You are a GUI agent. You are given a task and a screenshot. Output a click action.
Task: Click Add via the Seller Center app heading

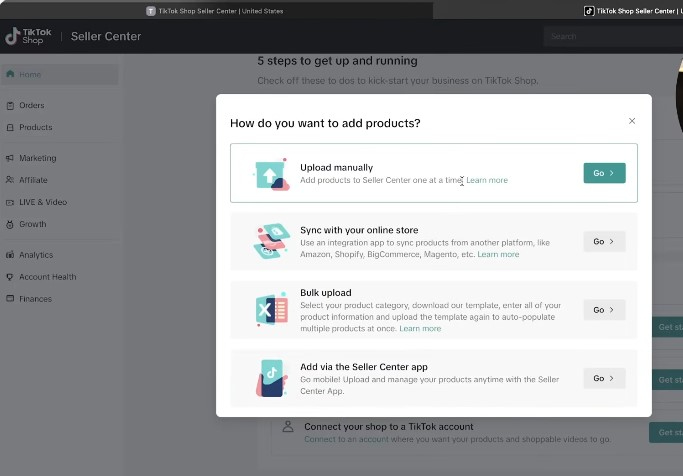tap(364, 367)
